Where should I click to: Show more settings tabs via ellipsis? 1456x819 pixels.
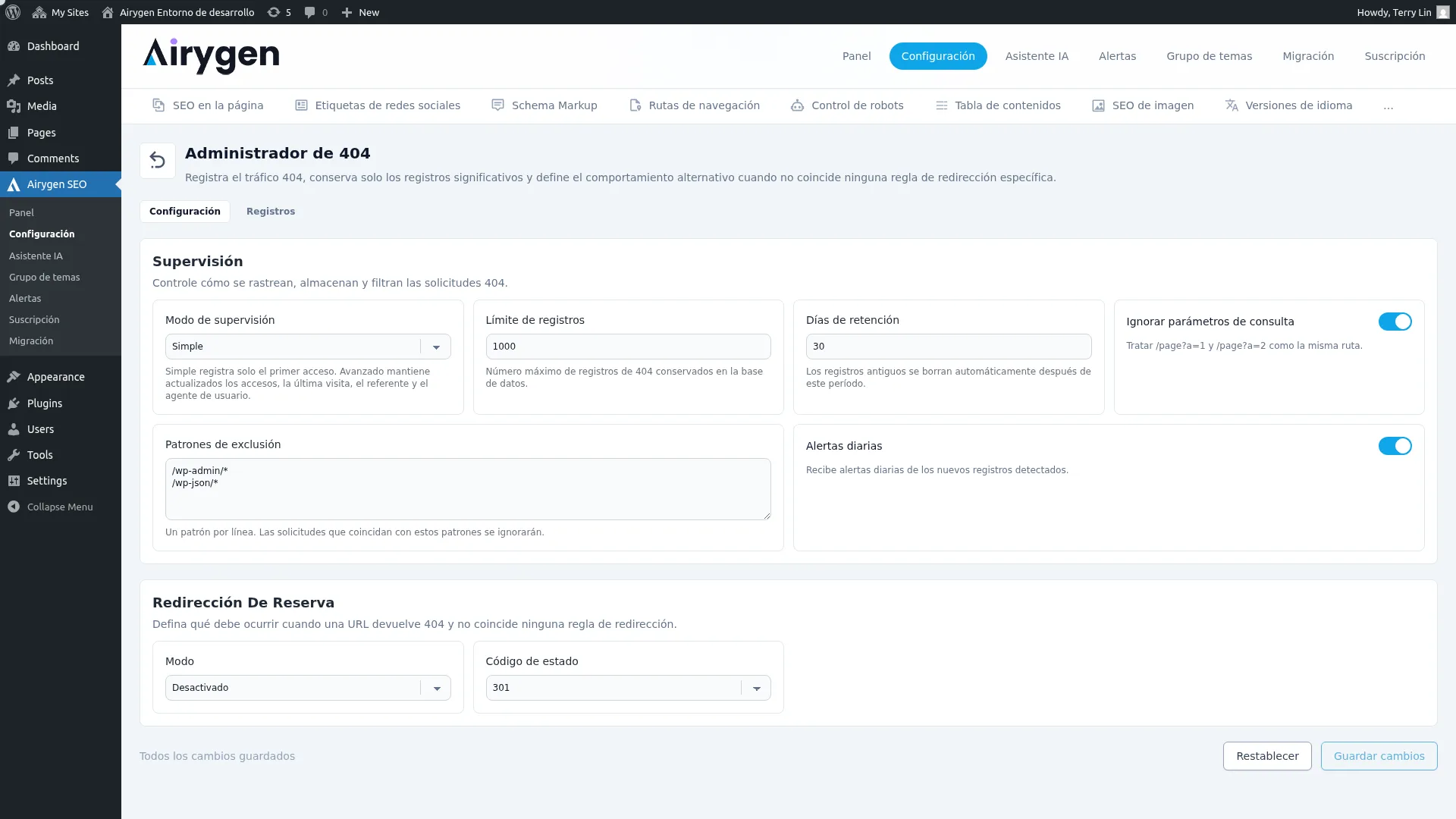(x=1388, y=106)
